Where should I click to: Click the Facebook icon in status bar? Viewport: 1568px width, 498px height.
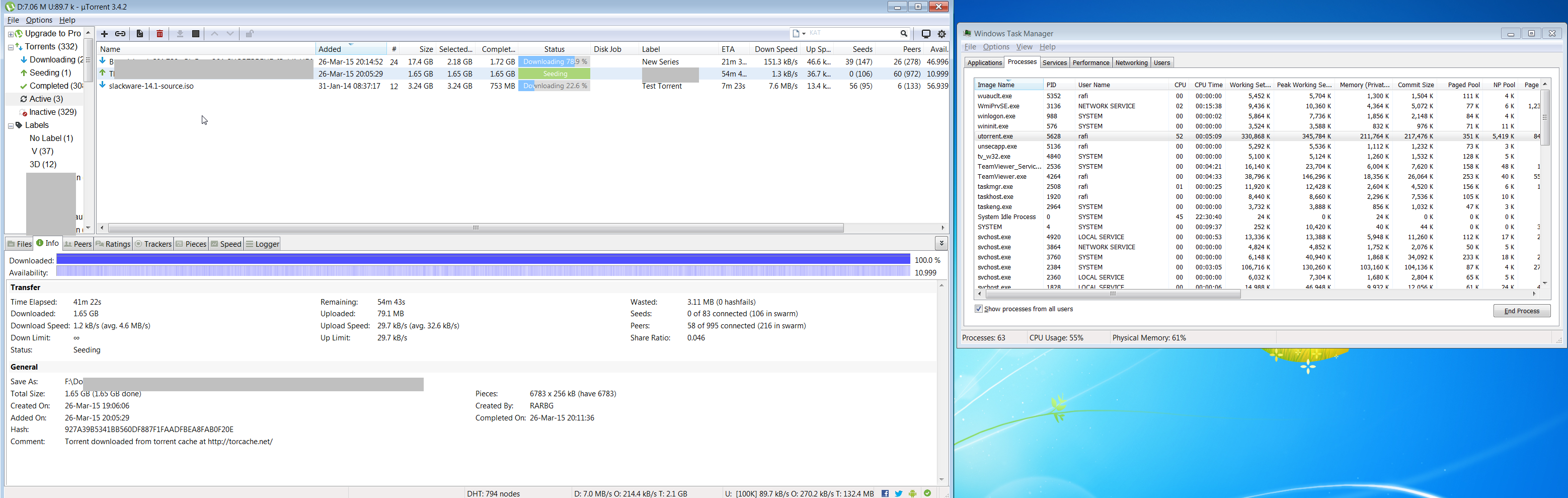pyautogui.click(x=885, y=494)
